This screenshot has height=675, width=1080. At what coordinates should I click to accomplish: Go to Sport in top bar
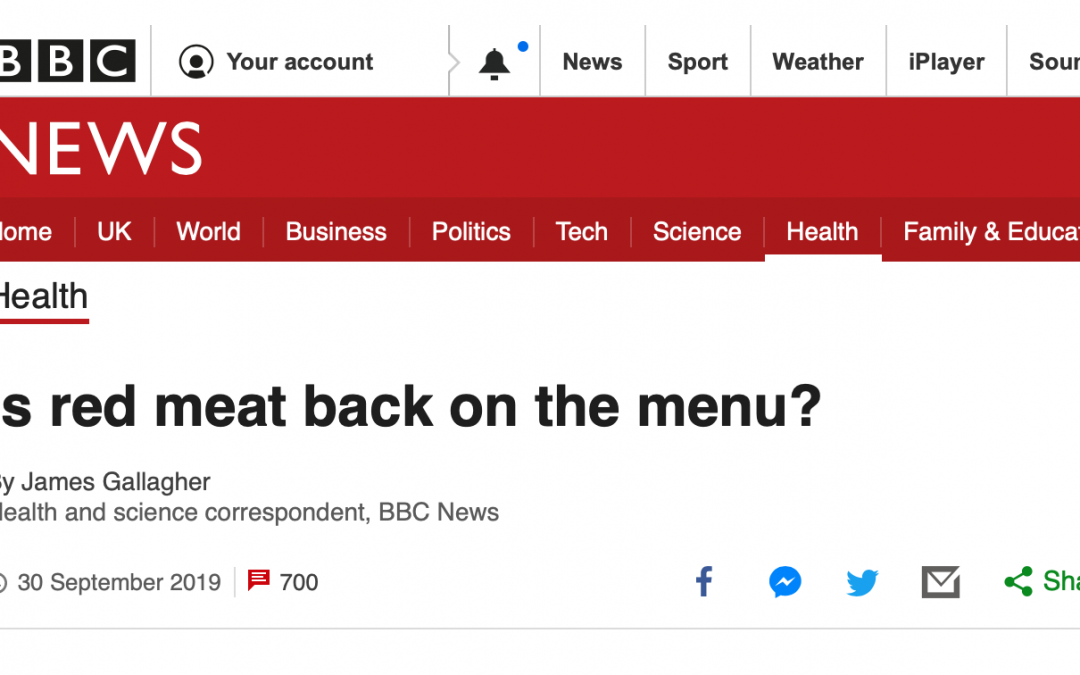point(697,62)
